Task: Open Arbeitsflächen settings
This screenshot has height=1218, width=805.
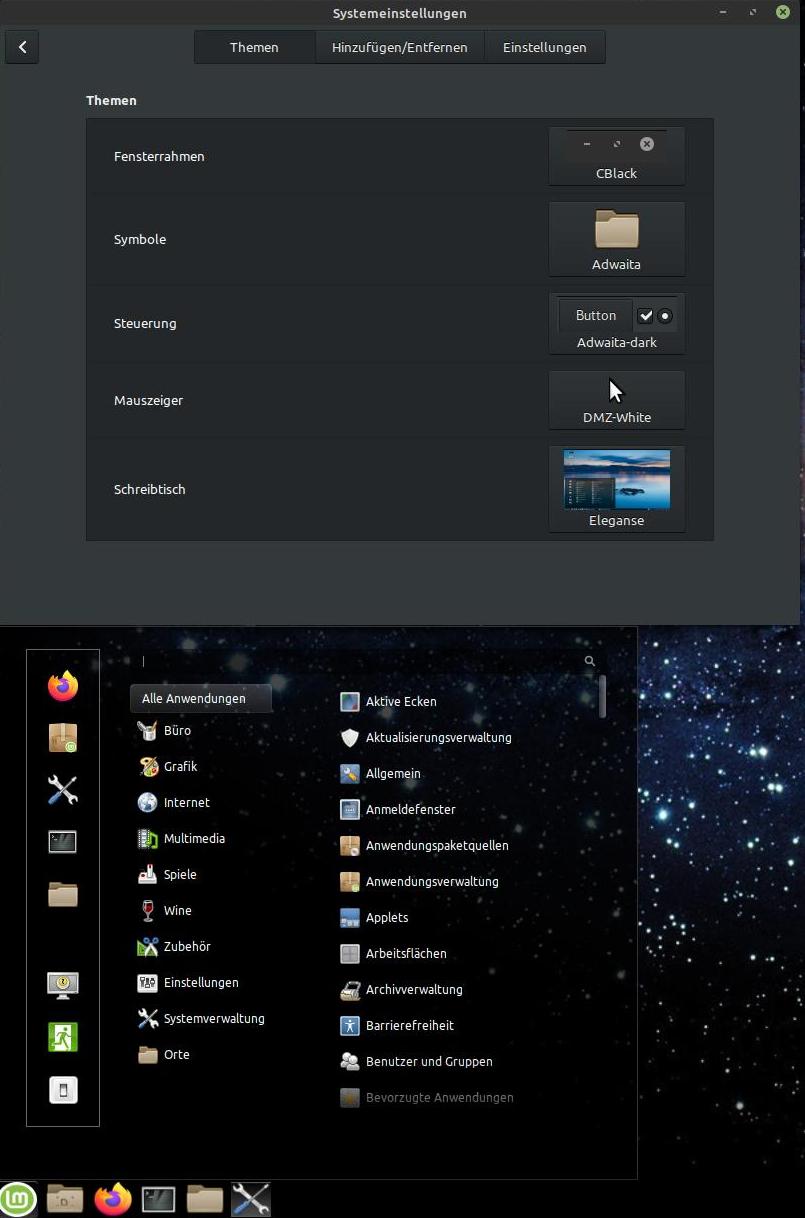Action: 393,954
